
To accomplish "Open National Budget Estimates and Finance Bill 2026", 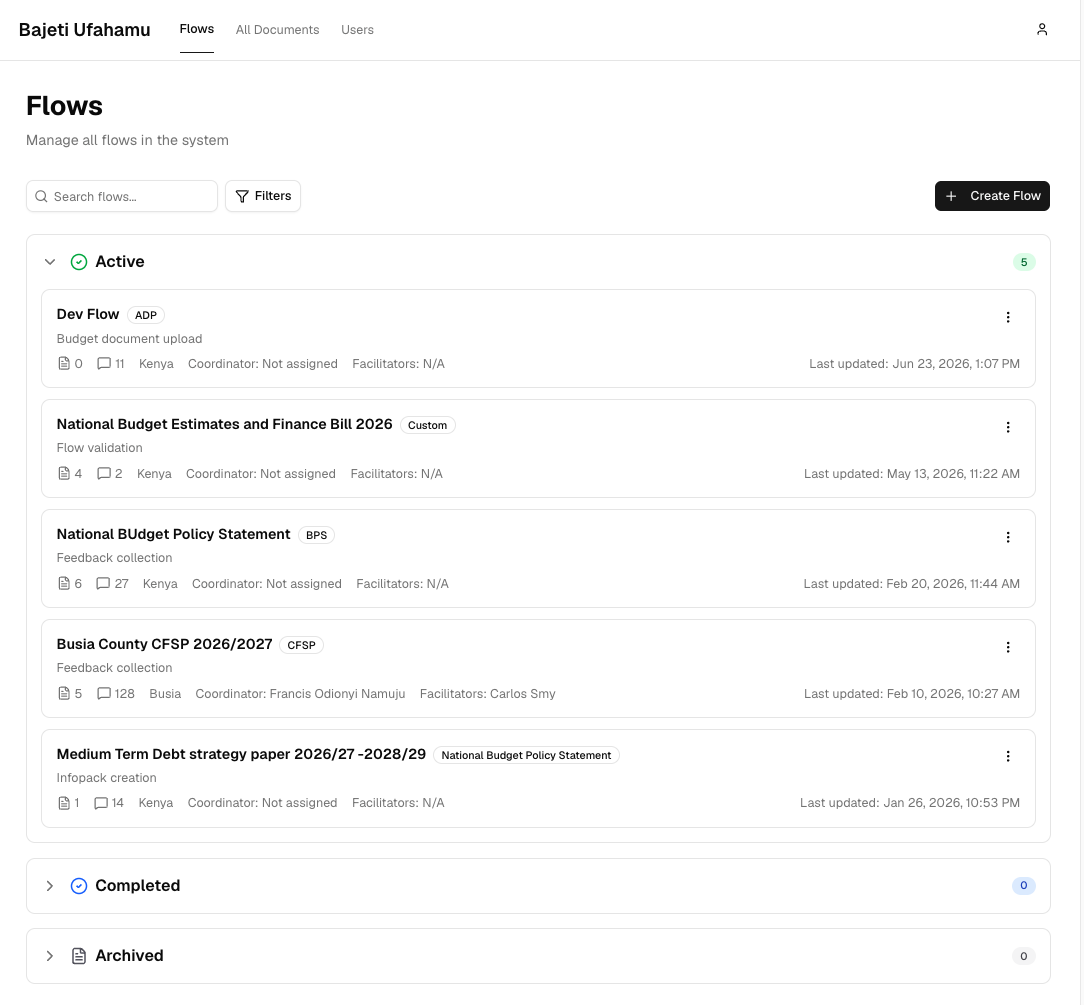I will pos(225,424).
